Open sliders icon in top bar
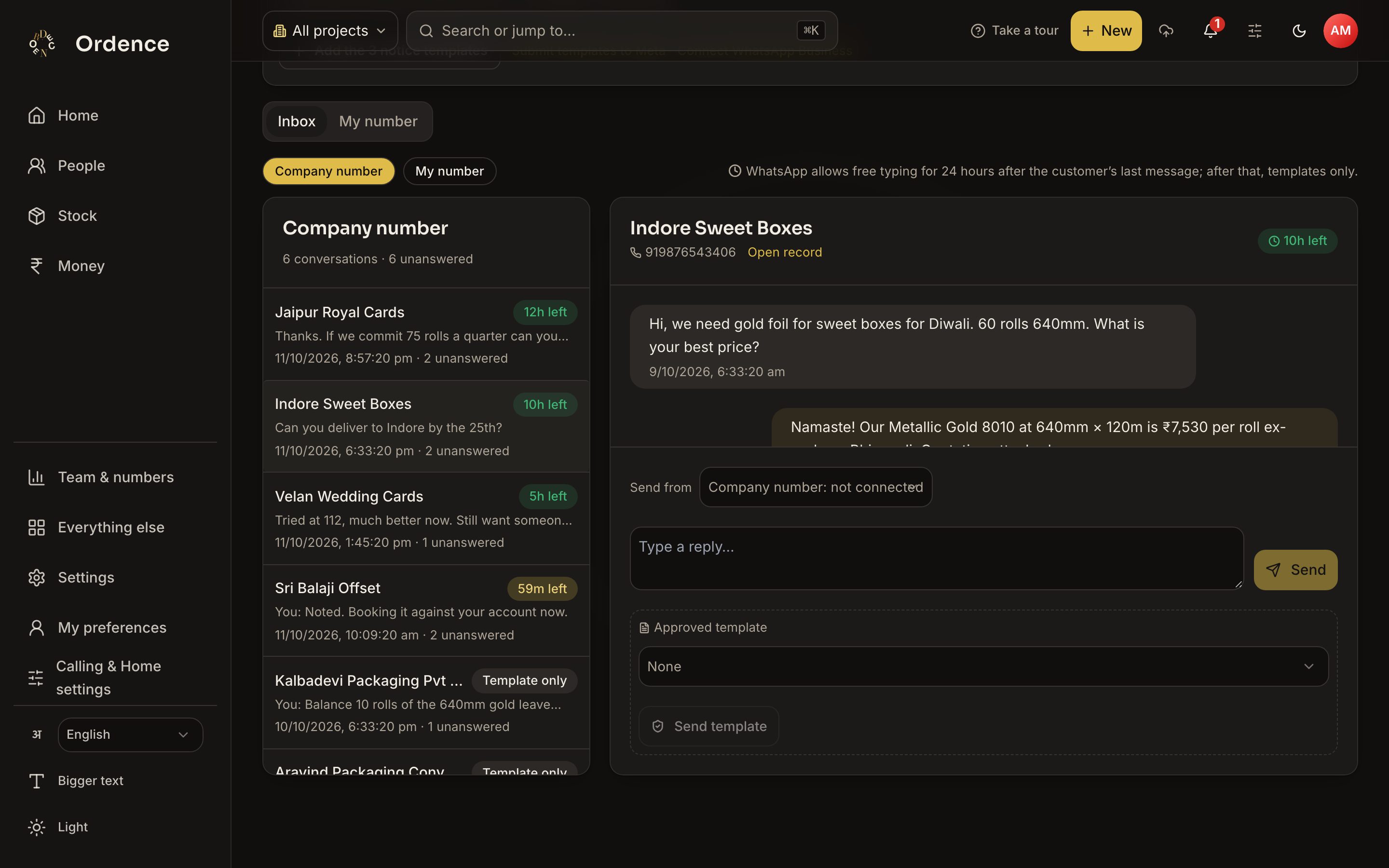1389x868 pixels. (x=1255, y=30)
